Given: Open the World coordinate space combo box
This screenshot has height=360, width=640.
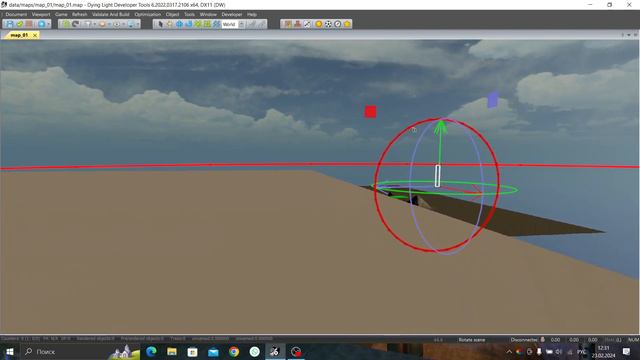Looking at the screenshot, I should click(x=233, y=24).
